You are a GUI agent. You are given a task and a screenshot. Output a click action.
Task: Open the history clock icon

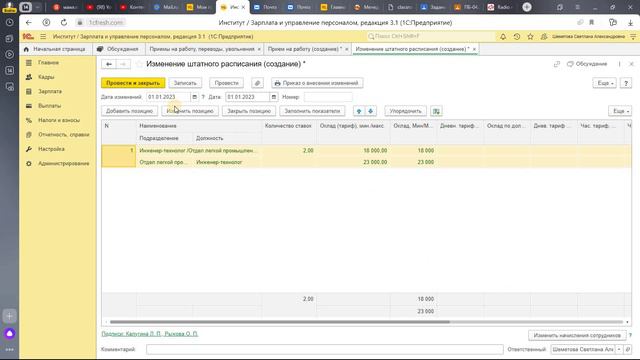click(517, 36)
